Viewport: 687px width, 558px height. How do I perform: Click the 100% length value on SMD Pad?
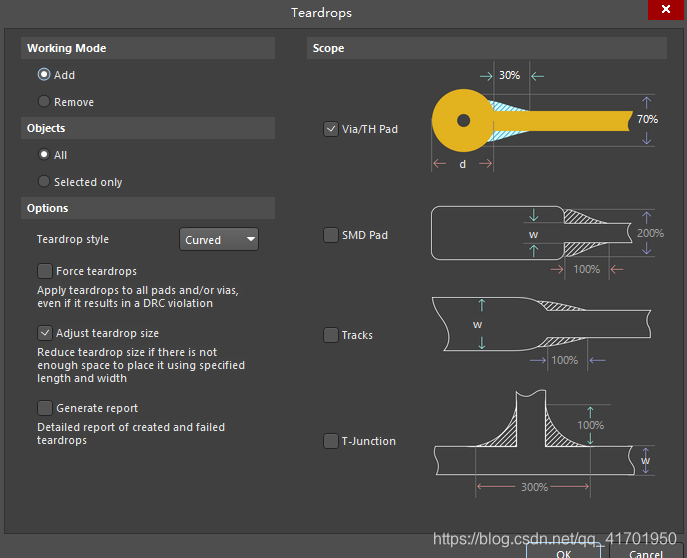[586, 269]
